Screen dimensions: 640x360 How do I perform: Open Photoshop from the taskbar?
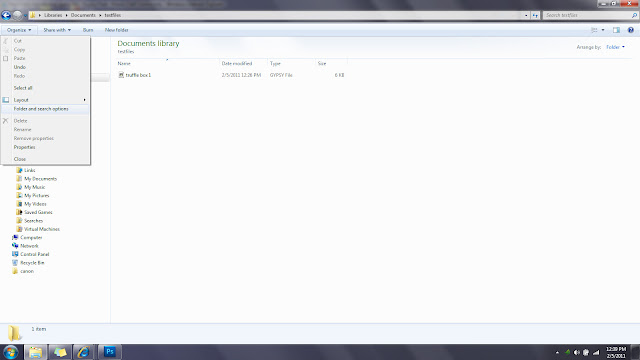(x=109, y=352)
